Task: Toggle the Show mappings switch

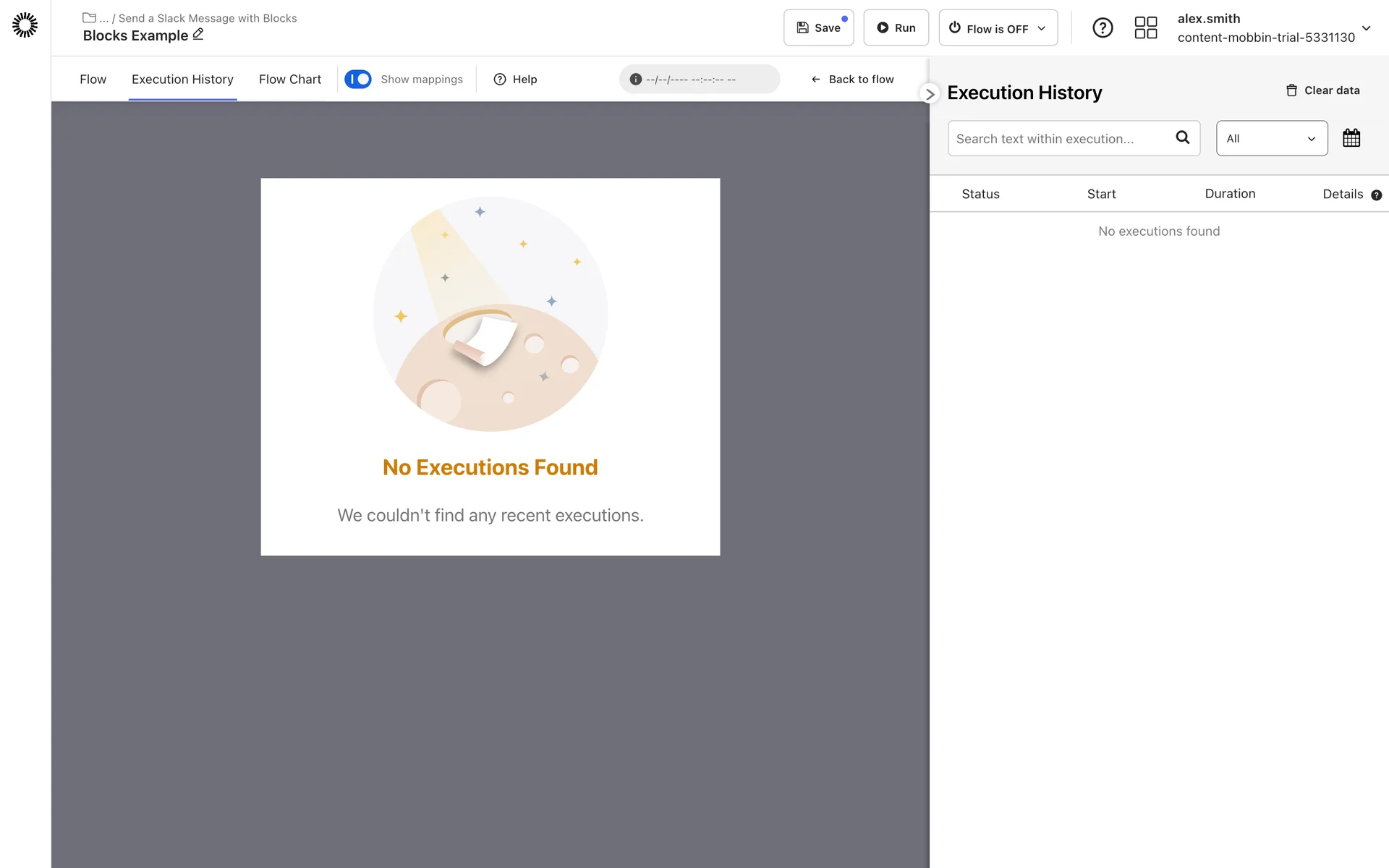Action: 358,80
